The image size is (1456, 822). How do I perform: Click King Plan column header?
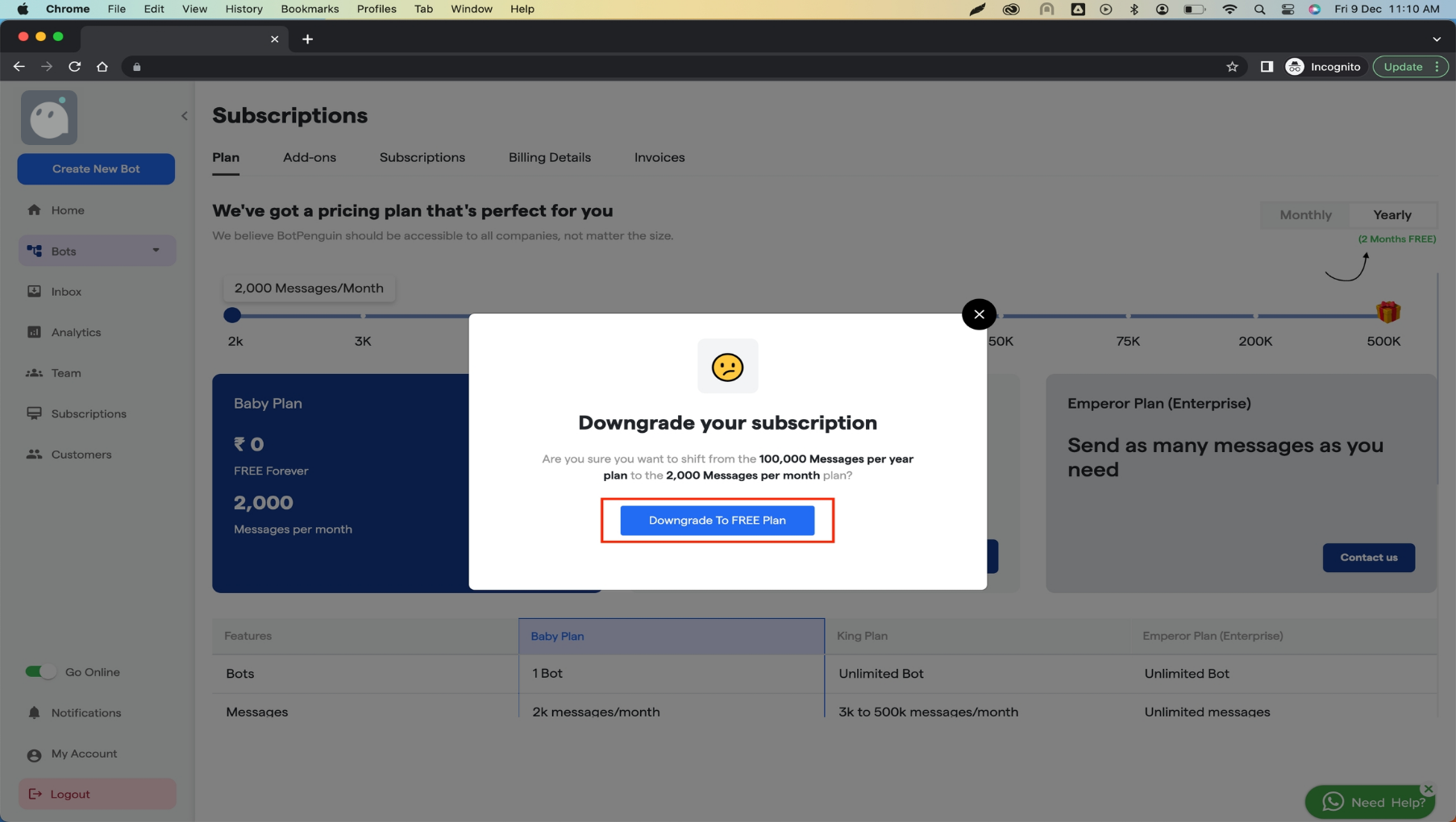click(x=977, y=636)
